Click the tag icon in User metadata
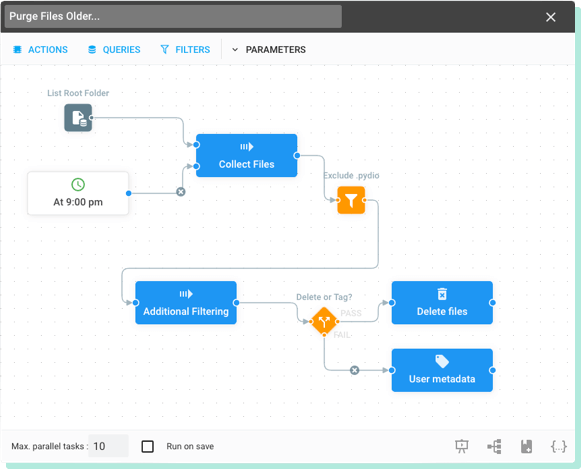Image resolution: width=581 pixels, height=469 pixels. pos(442,361)
